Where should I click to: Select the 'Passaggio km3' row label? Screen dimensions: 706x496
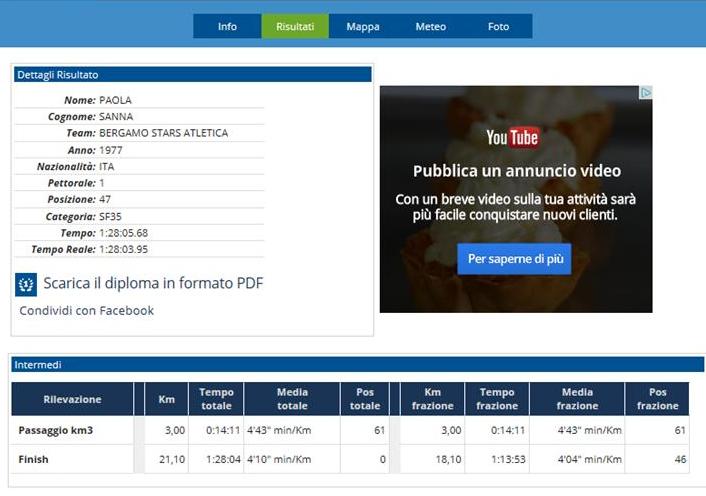coord(56,430)
